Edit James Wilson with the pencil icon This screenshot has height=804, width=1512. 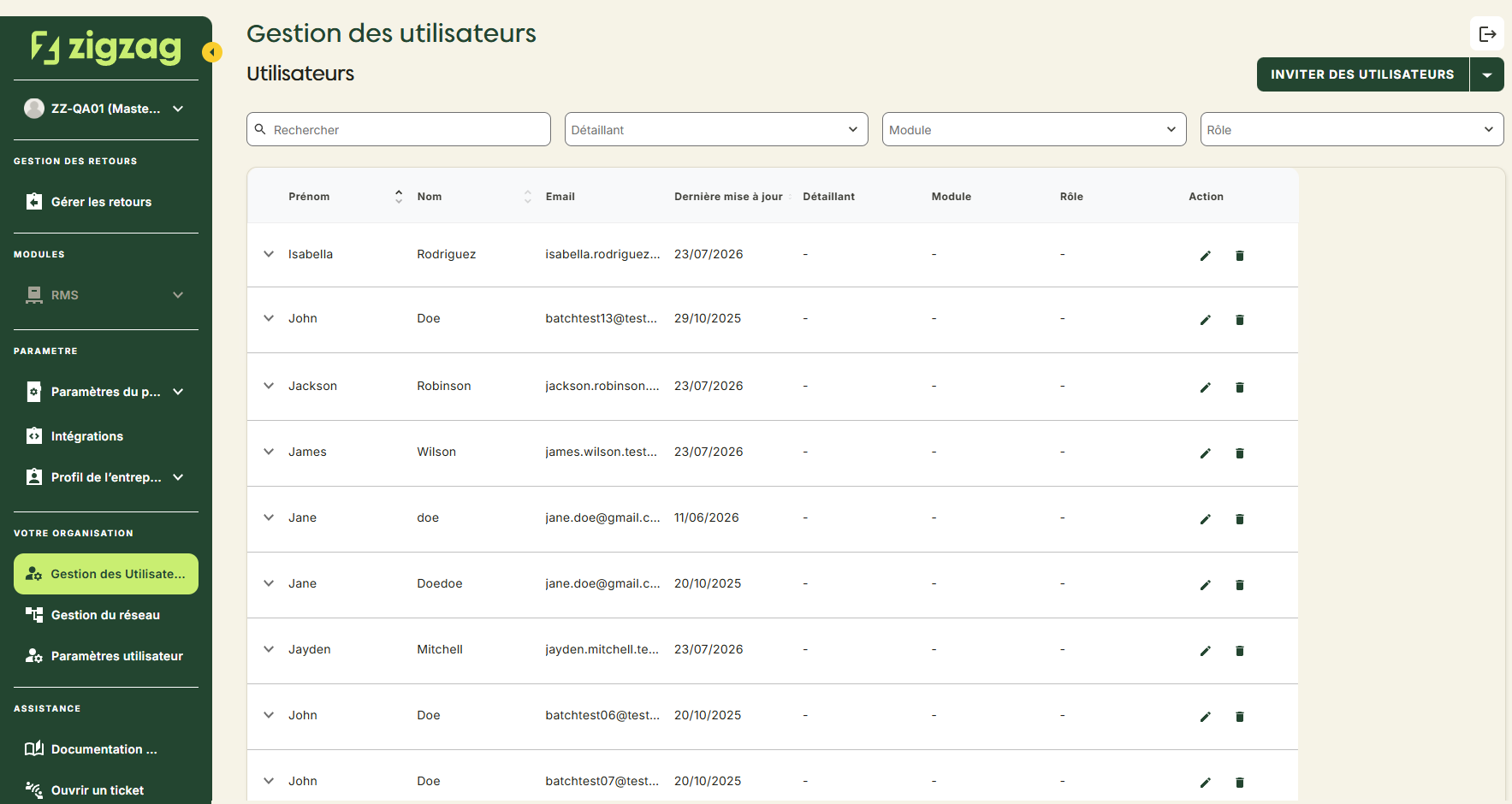click(1205, 453)
